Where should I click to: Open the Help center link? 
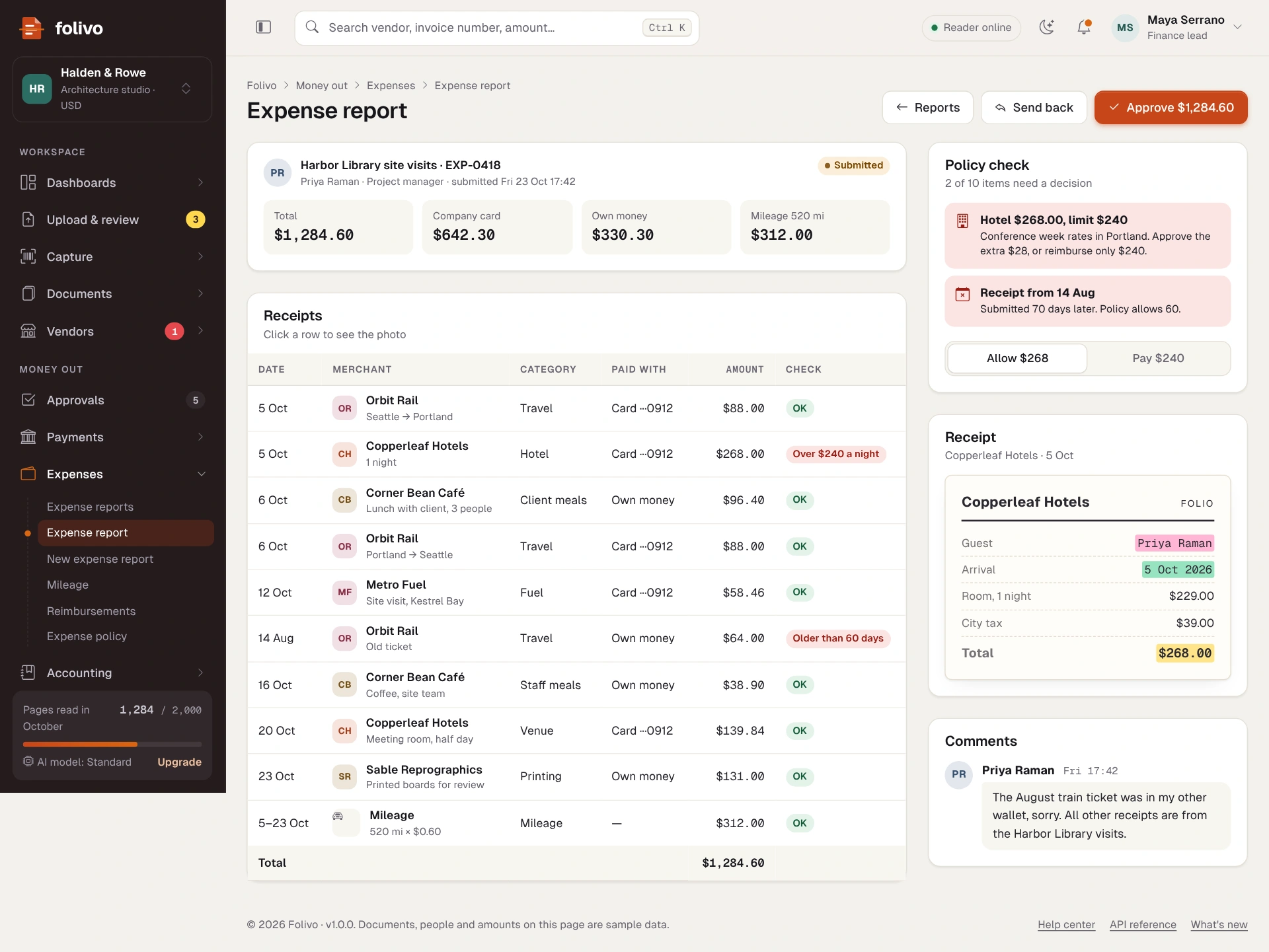click(x=1066, y=924)
